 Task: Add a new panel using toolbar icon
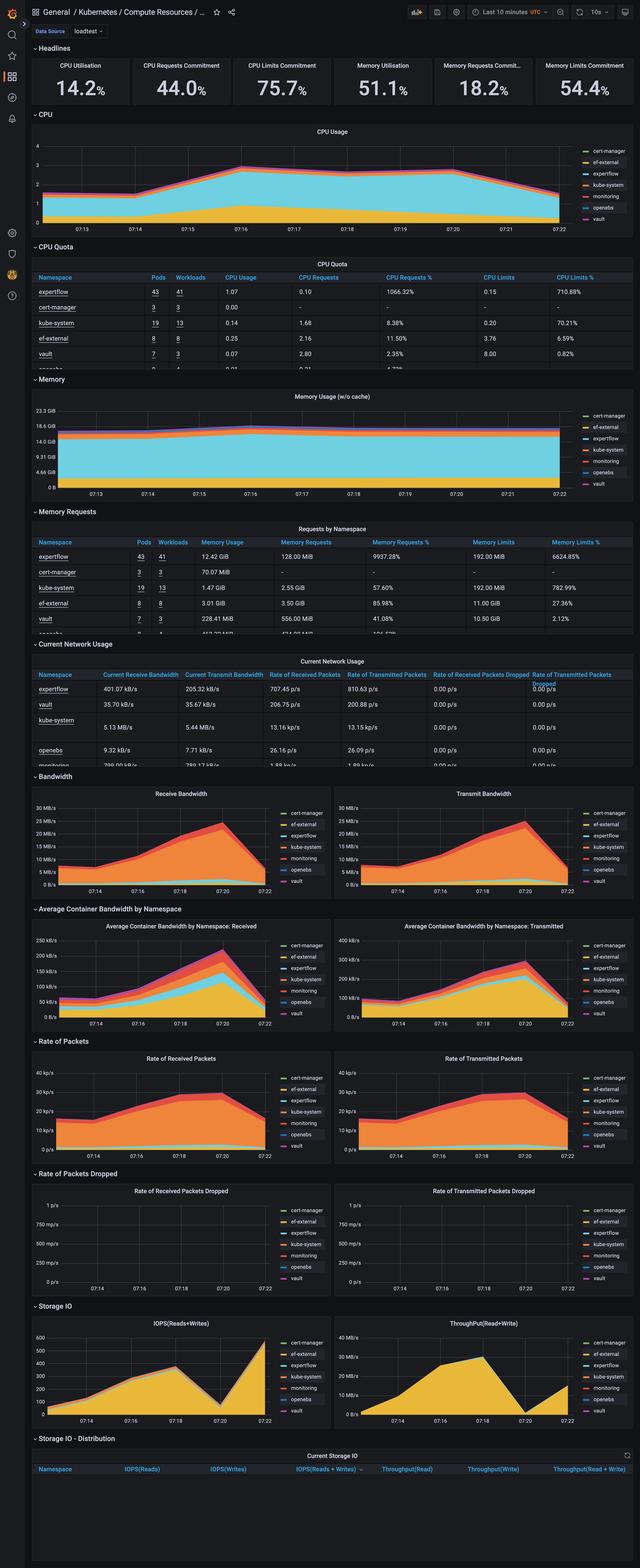[416, 12]
